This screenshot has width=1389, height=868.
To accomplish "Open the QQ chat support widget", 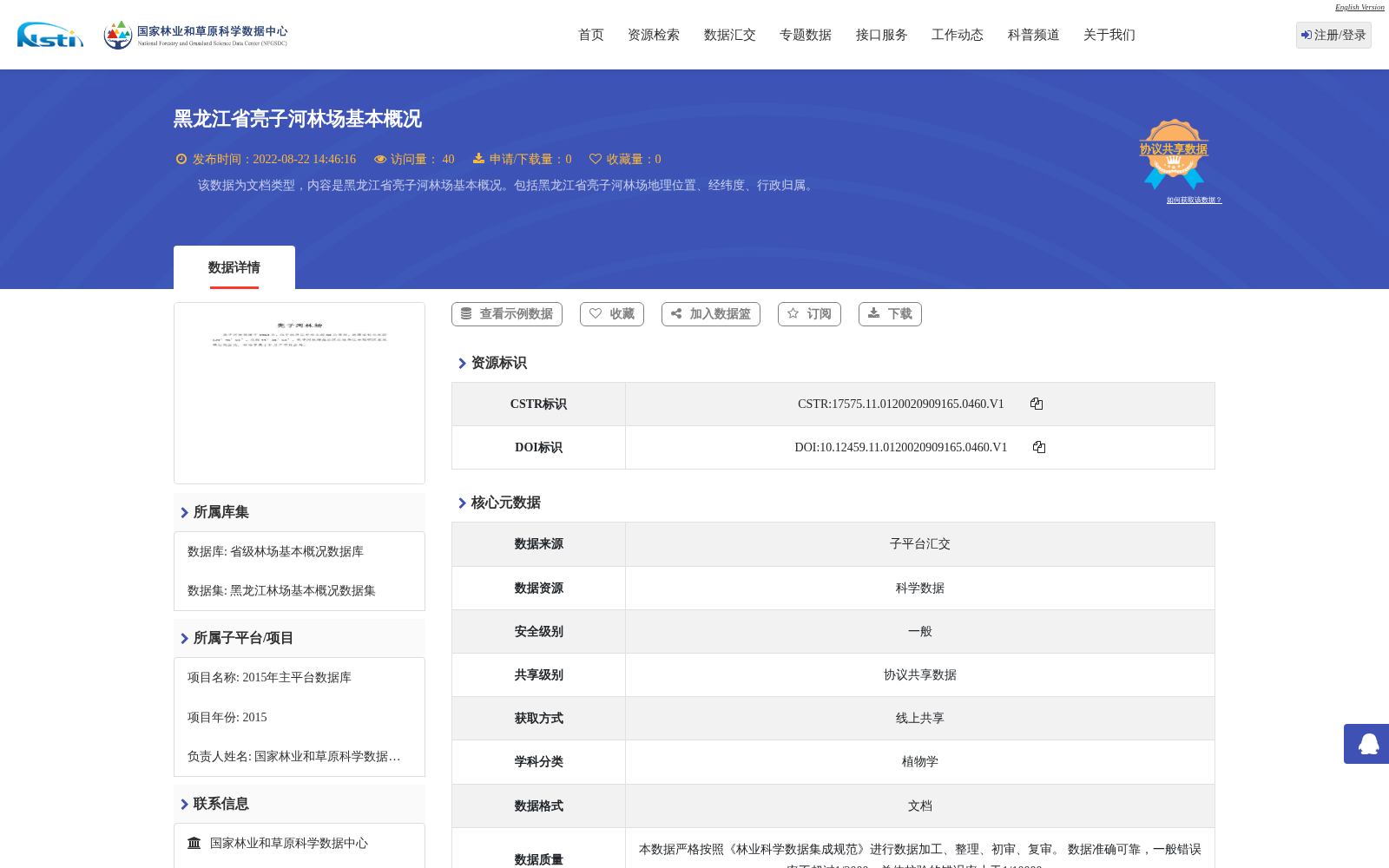I will (x=1367, y=744).
